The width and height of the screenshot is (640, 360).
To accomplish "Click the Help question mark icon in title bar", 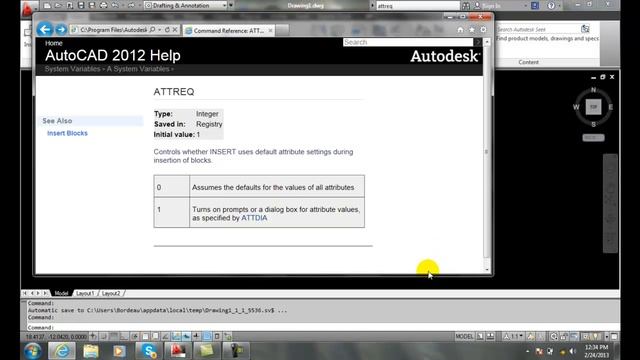I will click(x=551, y=6).
